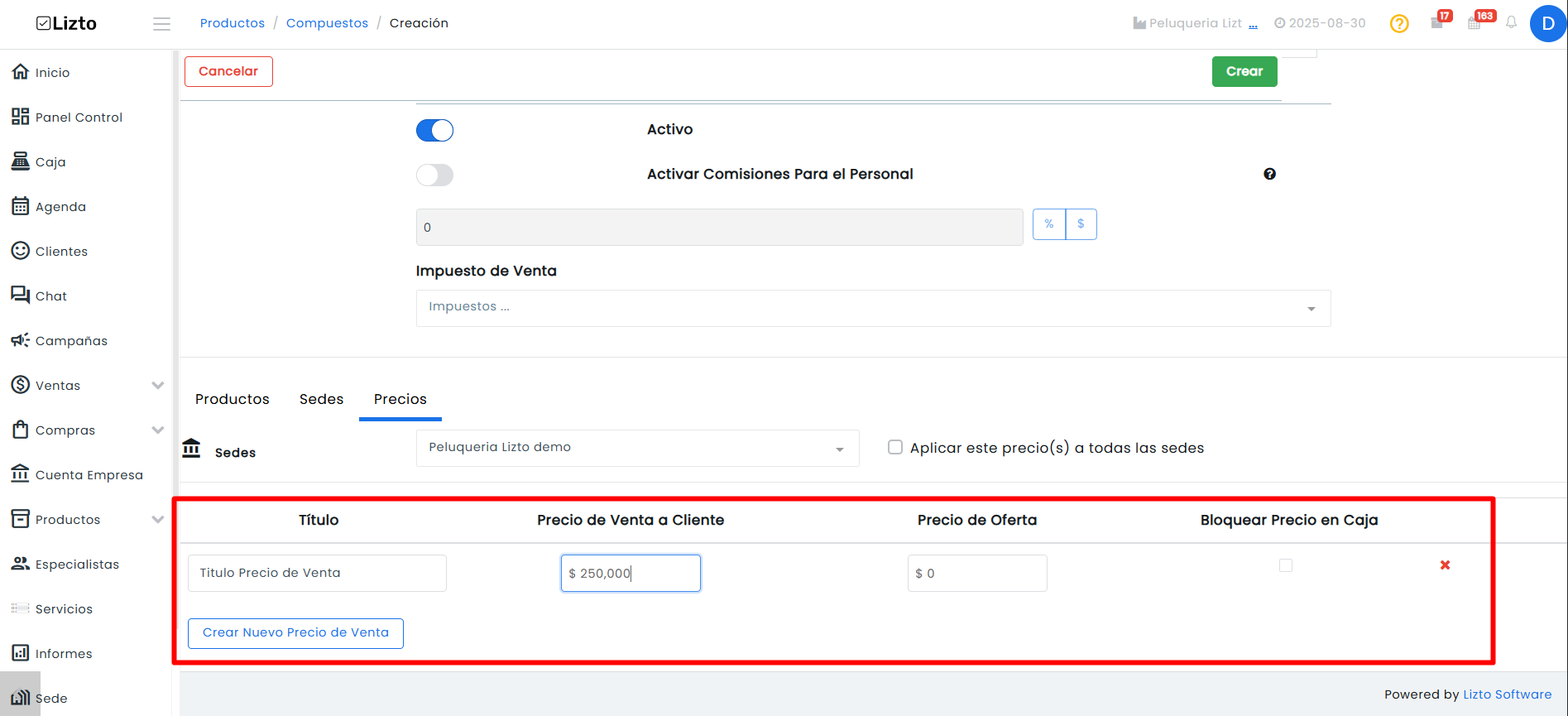The width and height of the screenshot is (1568, 716).
Task: Check Aplicar este precio(s) a todas las sedes
Action: point(895,447)
